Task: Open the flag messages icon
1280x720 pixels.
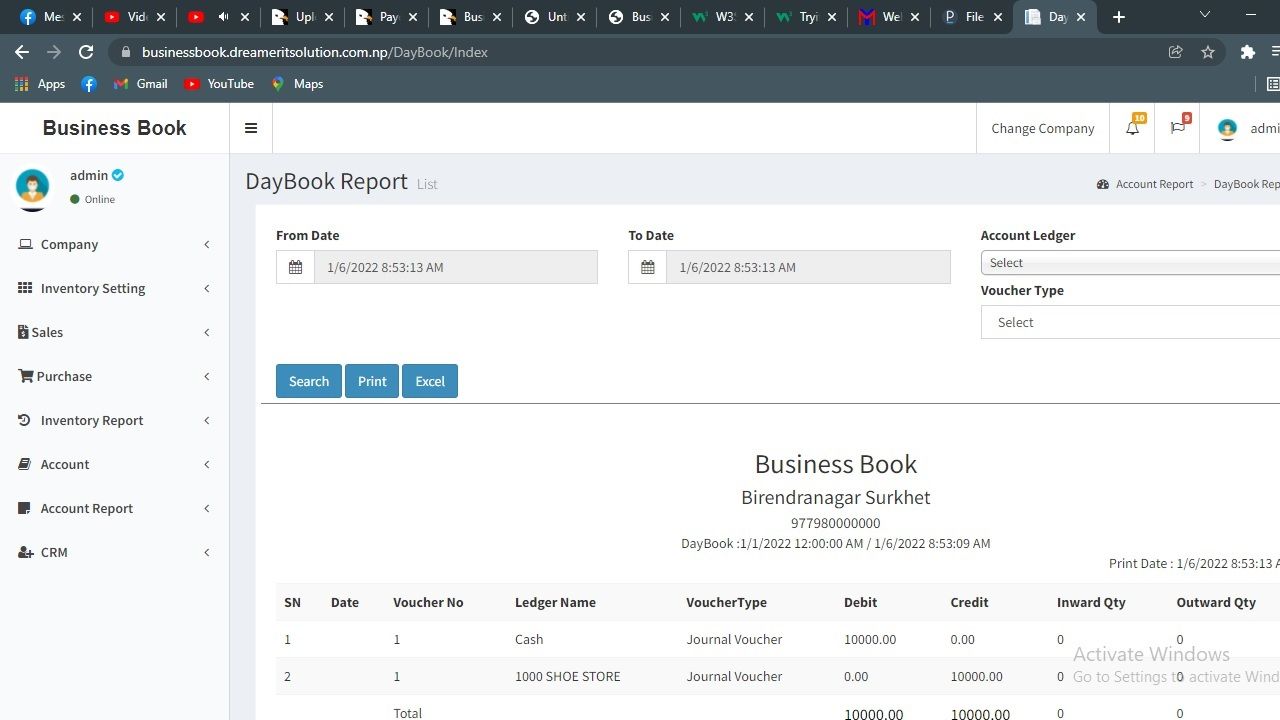Action: coord(1177,128)
